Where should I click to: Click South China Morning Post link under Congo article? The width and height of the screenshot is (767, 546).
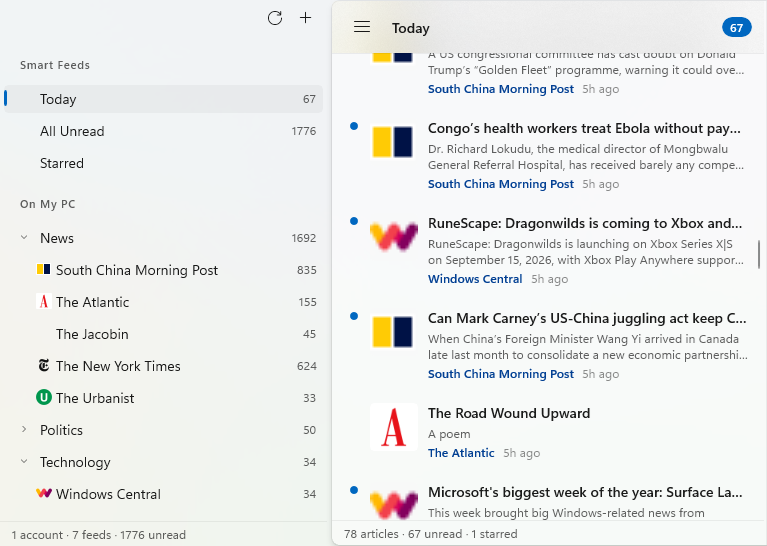pos(500,184)
